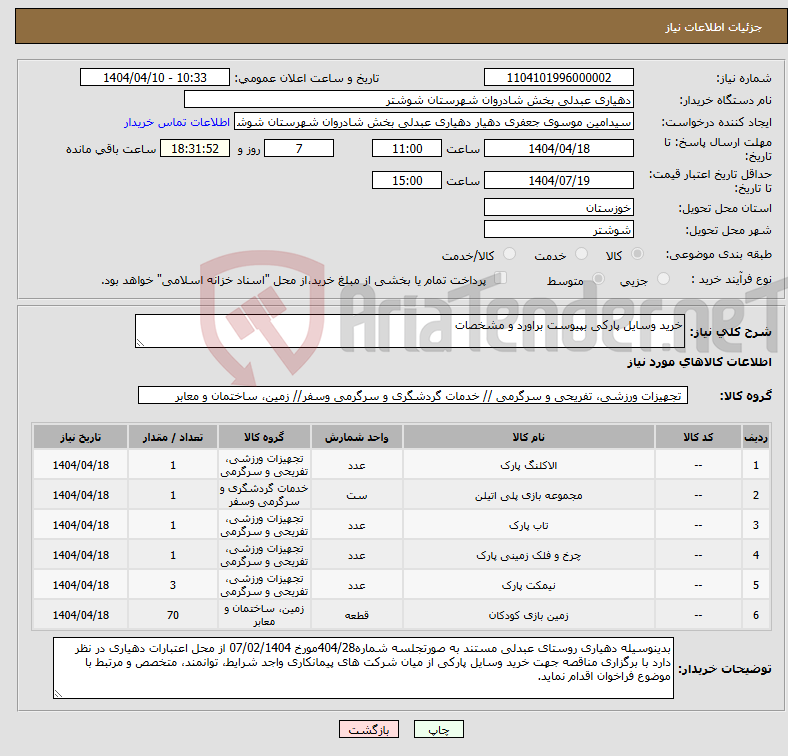Click the province field خوزستان

tap(558, 207)
